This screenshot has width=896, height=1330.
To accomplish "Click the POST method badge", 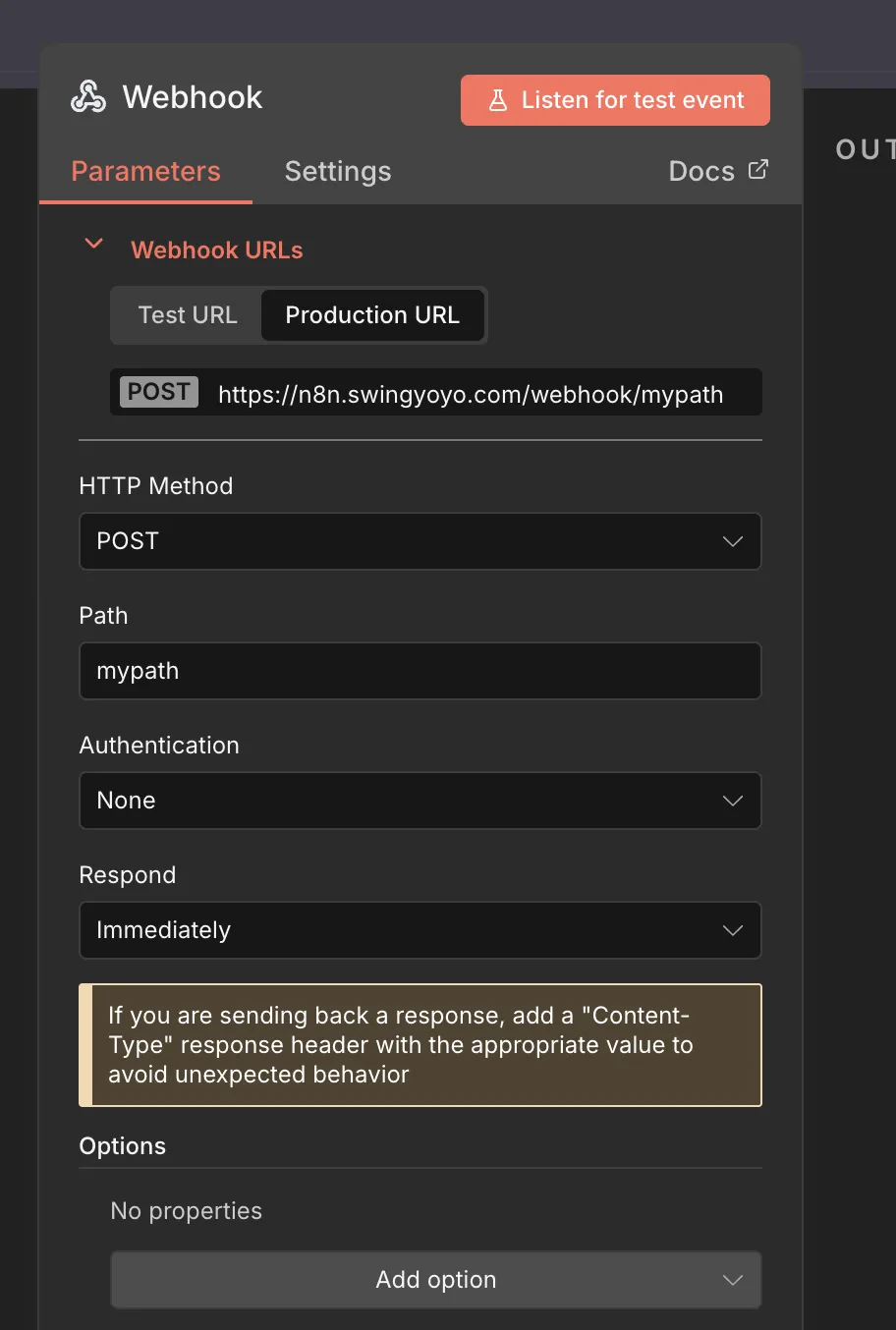I will click(158, 392).
